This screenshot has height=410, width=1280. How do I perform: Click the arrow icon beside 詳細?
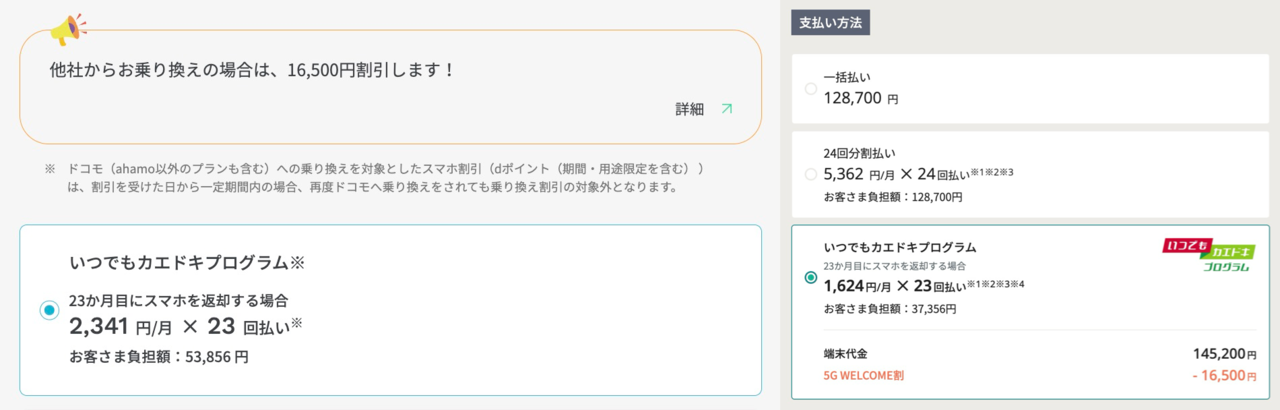(x=727, y=109)
